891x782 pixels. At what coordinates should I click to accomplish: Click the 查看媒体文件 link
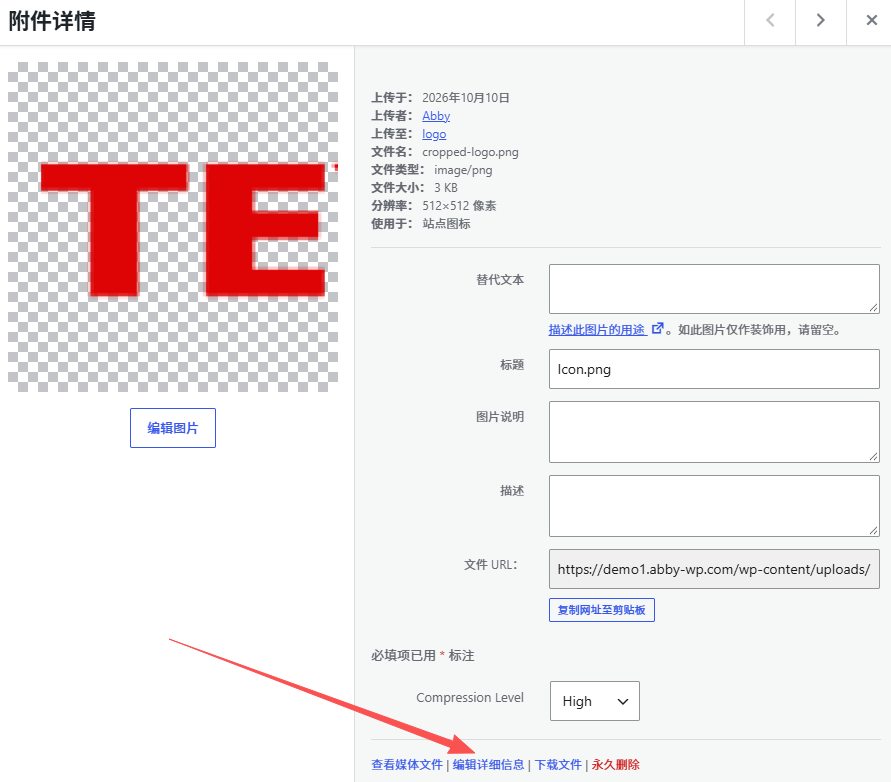pos(407,764)
